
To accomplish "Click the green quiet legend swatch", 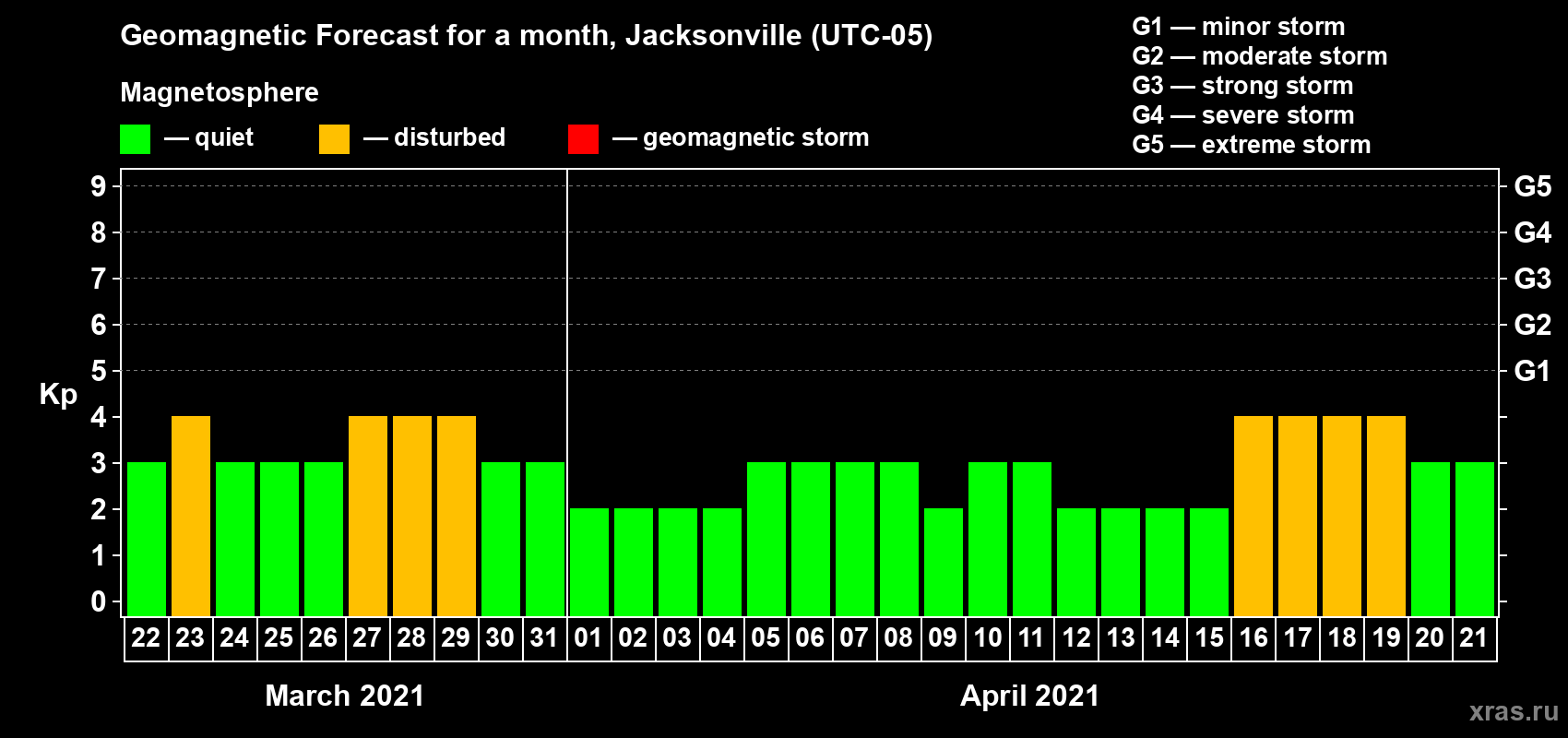I will coord(136,139).
